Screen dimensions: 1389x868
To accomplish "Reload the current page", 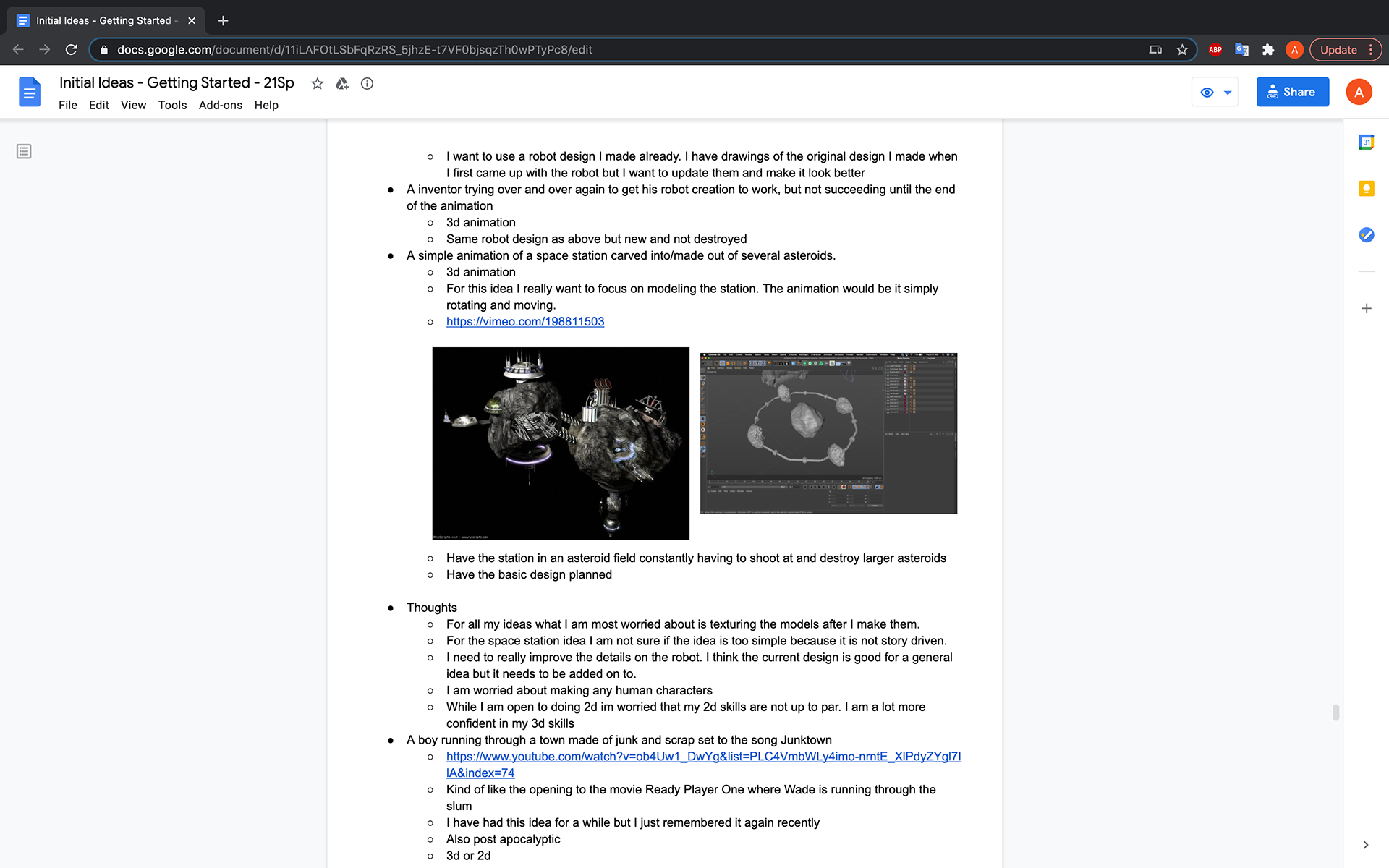I will [x=71, y=50].
